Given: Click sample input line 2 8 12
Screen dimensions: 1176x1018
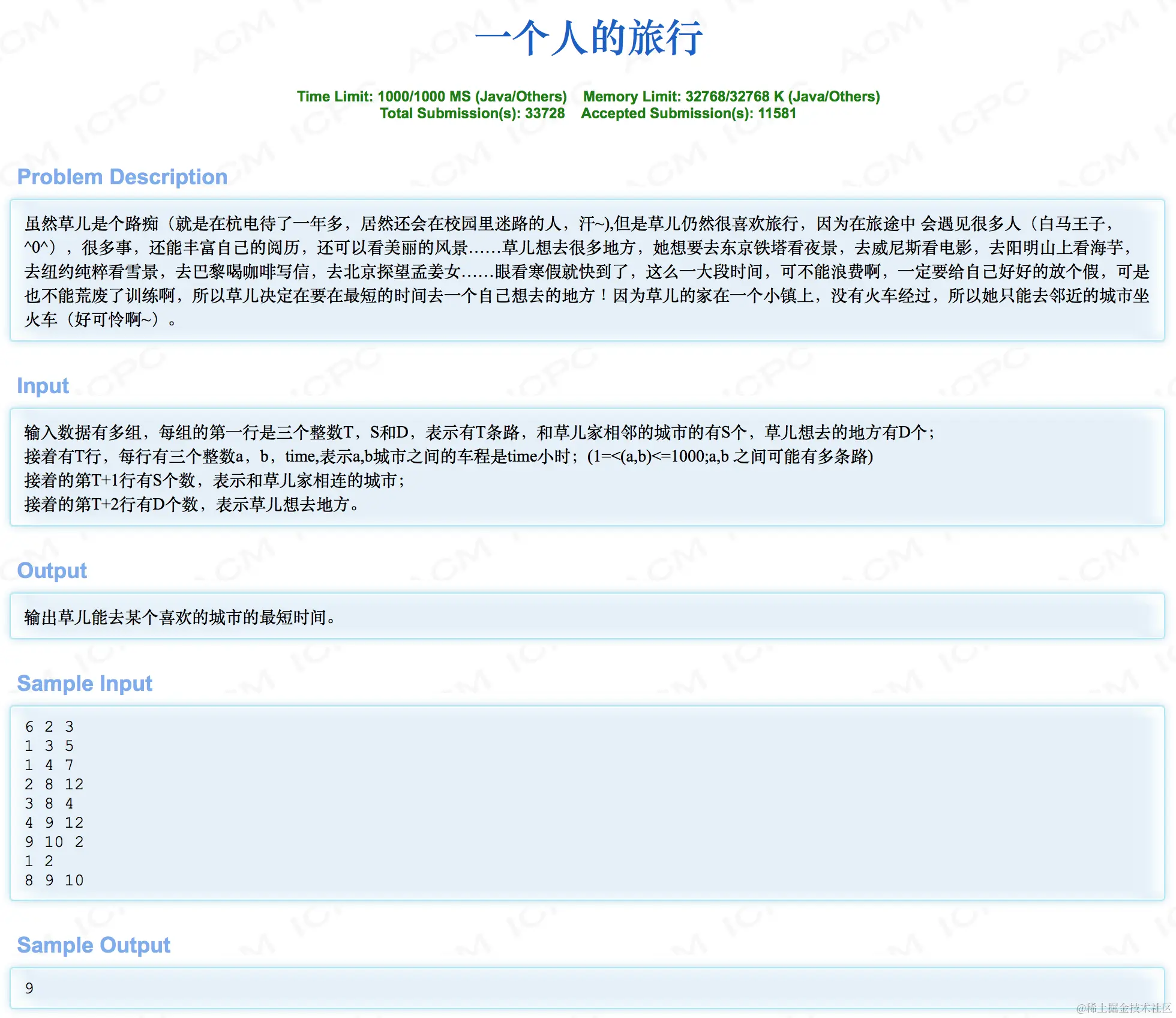Looking at the screenshot, I should point(54,785).
